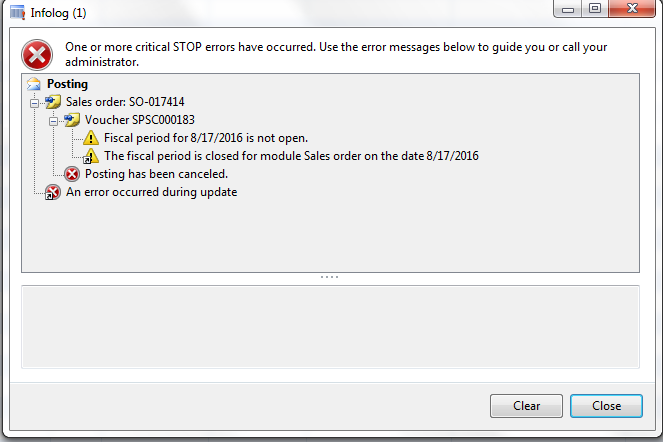This screenshot has height=442, width=663.
Task: Collapse the Voucher SPSC000183 node
Action: point(53,121)
